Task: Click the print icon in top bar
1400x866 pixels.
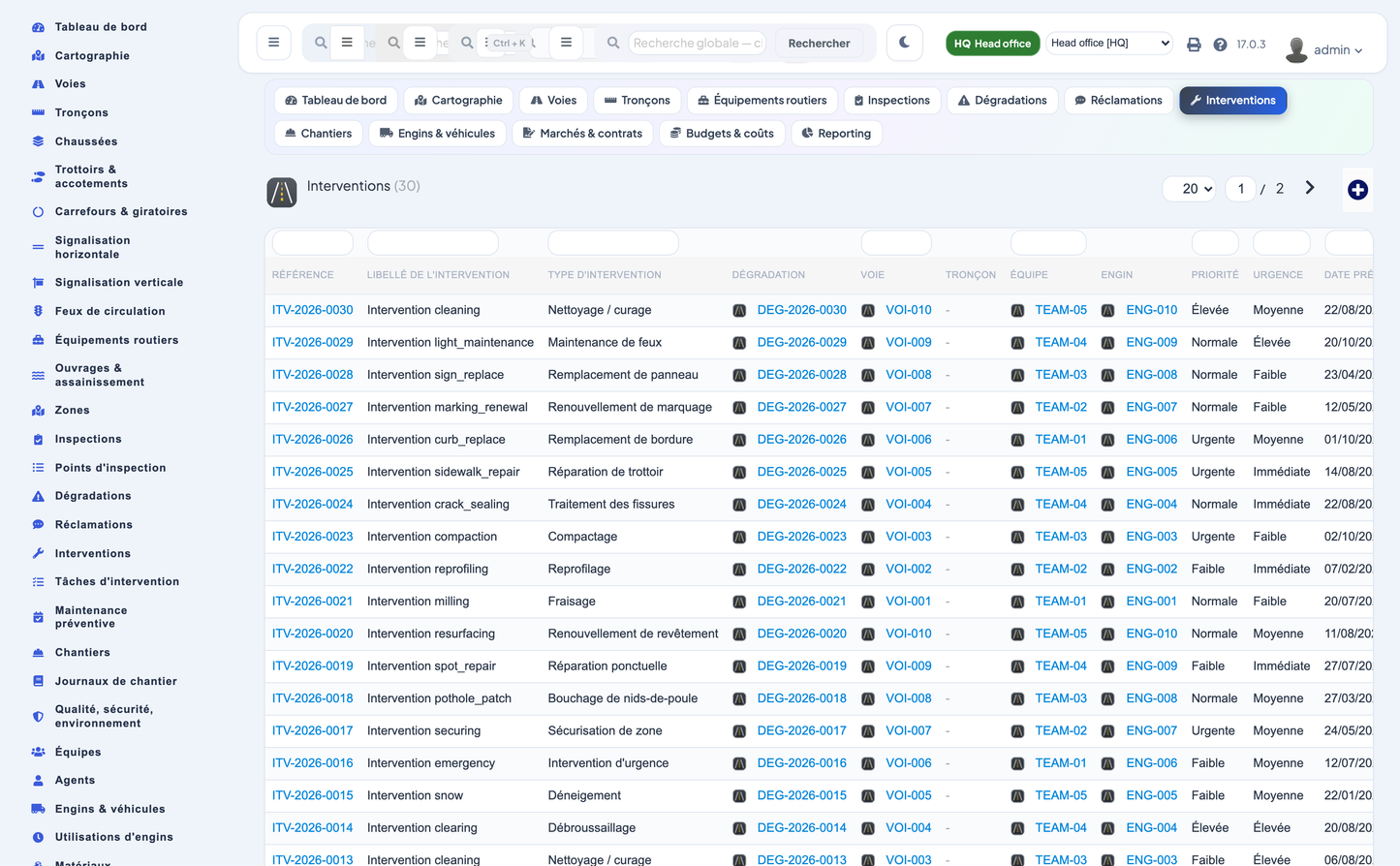Action: pos(1194,45)
